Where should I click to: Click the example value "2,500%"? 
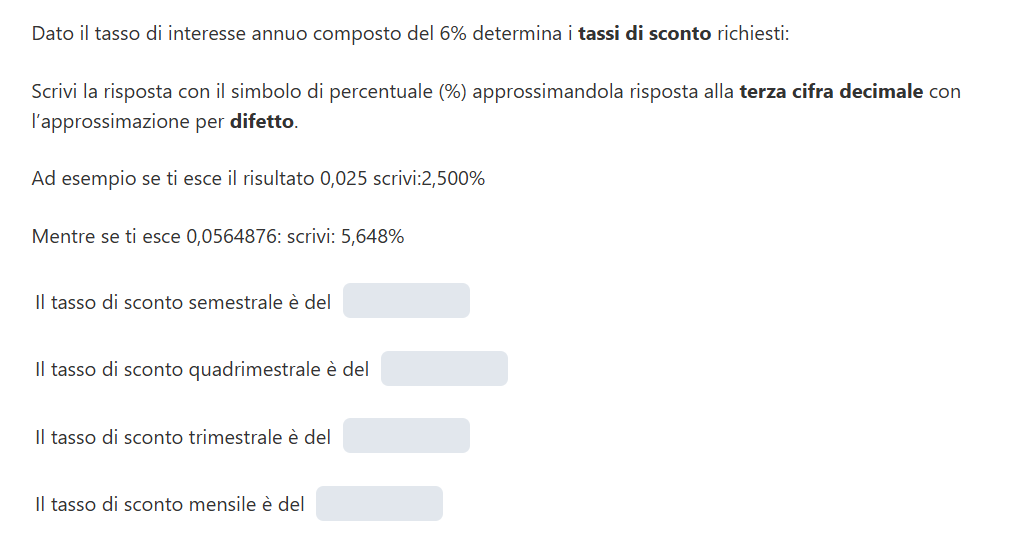(x=450, y=180)
